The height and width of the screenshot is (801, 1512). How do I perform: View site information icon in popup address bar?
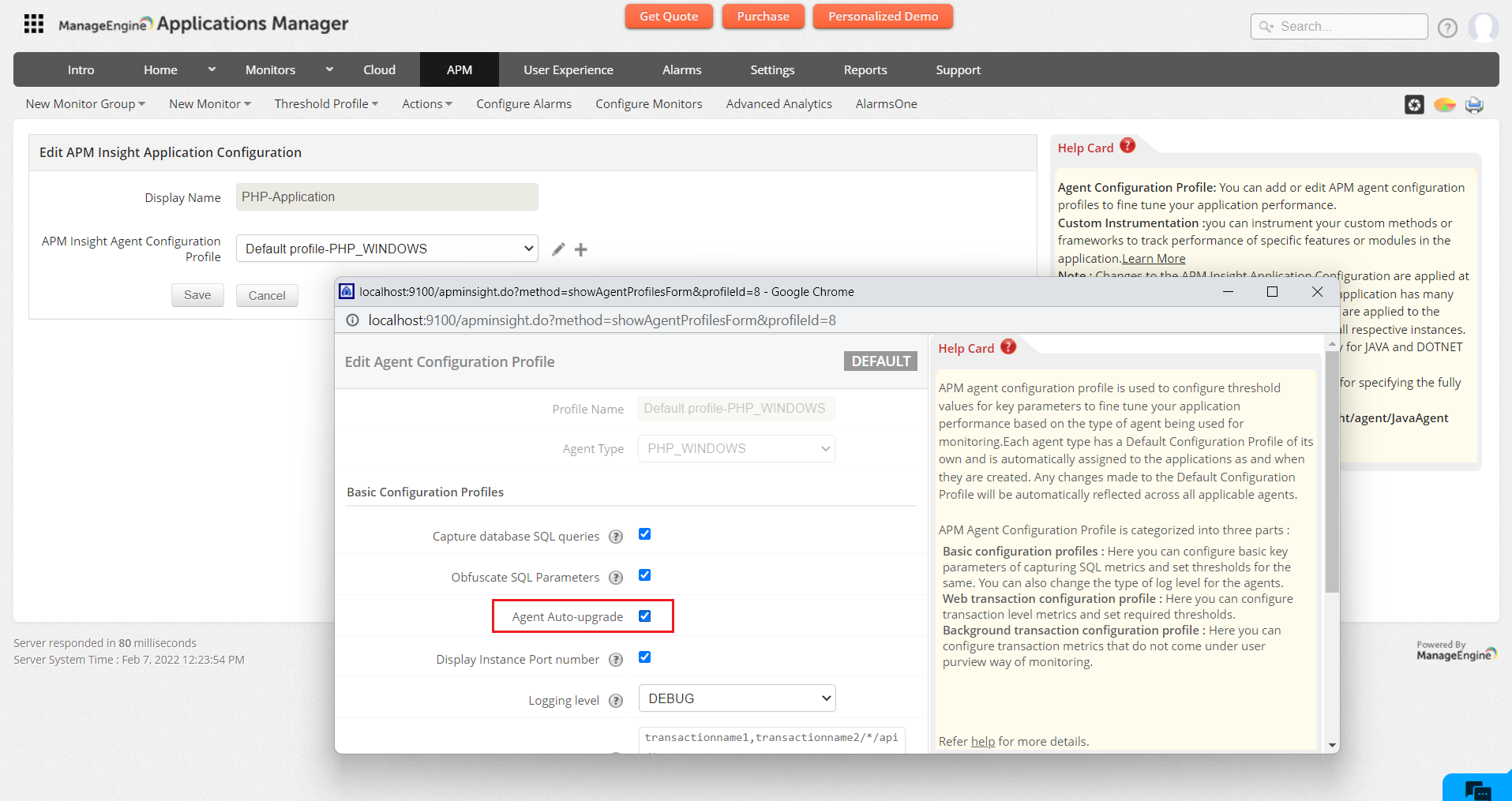353,320
